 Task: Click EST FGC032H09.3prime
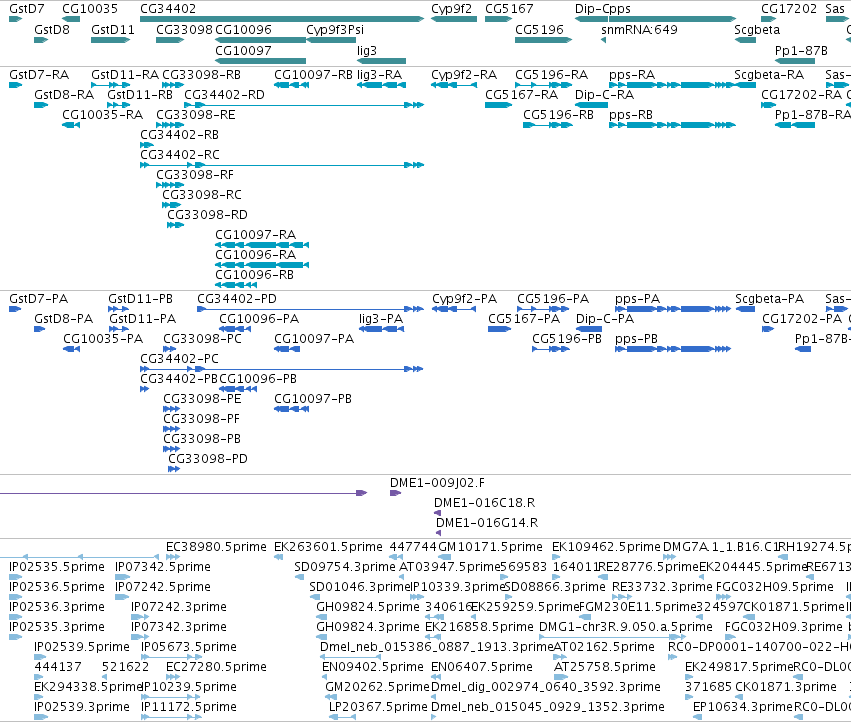(x=783, y=626)
